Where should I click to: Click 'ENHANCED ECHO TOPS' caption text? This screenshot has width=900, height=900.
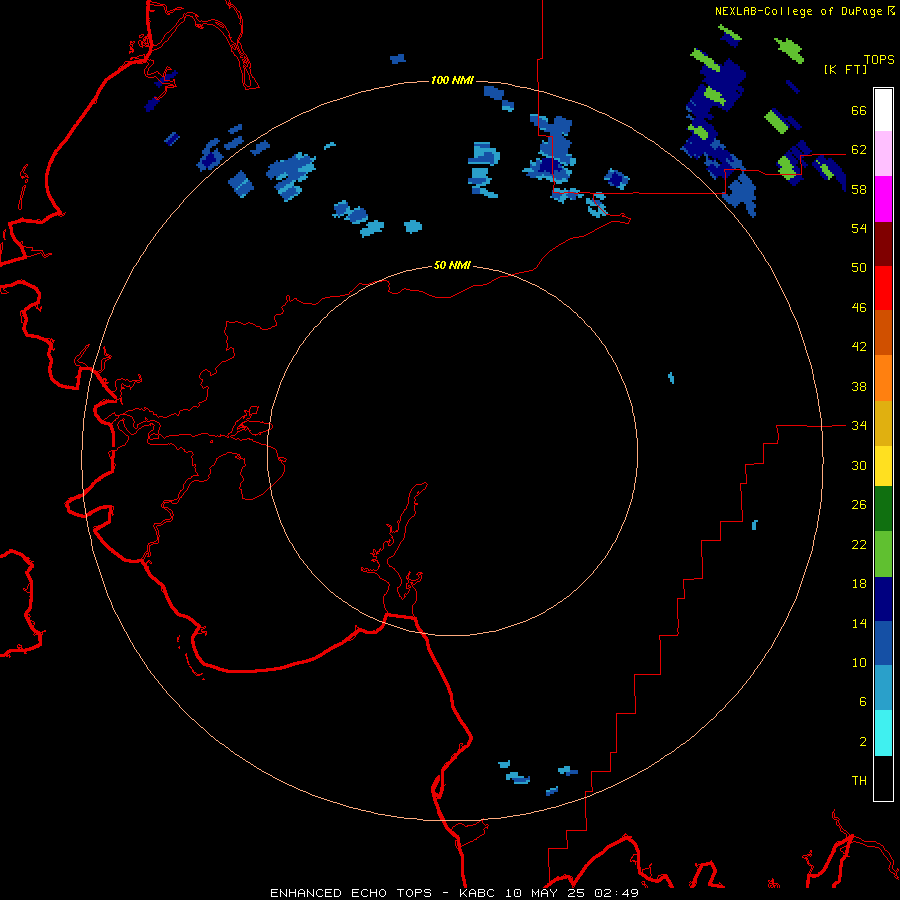[351, 893]
